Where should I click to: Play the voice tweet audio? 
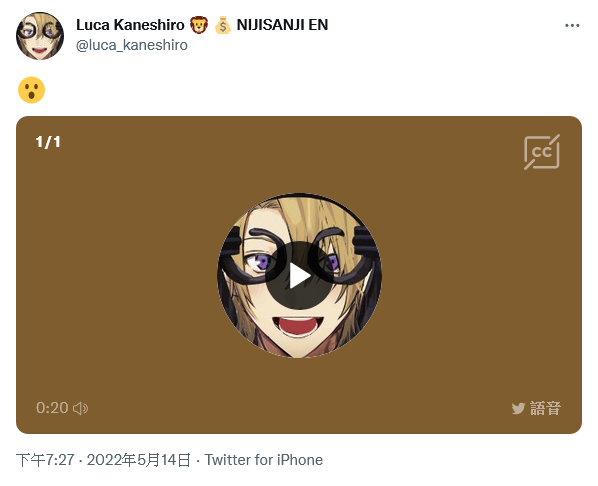click(299, 275)
